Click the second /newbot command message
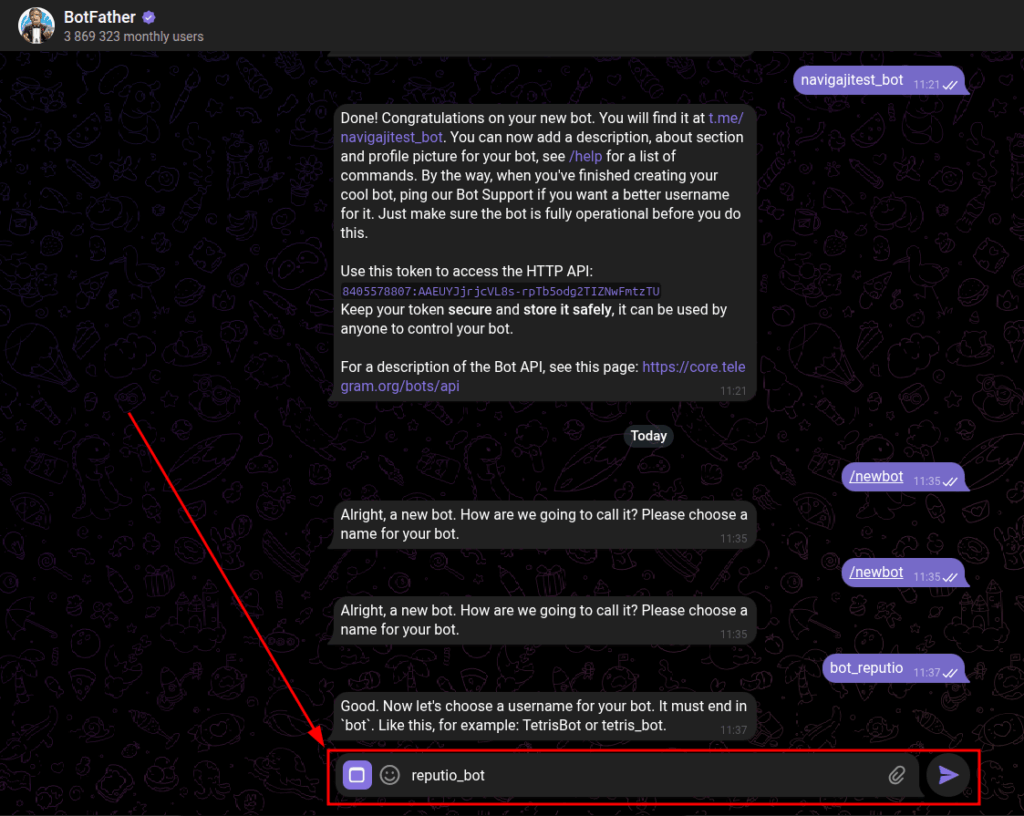This screenshot has width=1024, height=816. coord(876,573)
